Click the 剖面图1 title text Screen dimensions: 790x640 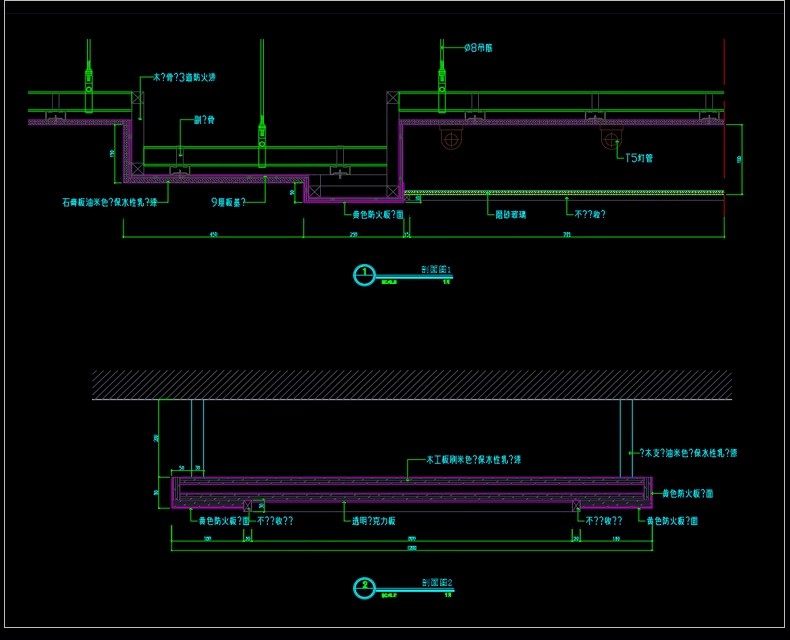pos(436,270)
